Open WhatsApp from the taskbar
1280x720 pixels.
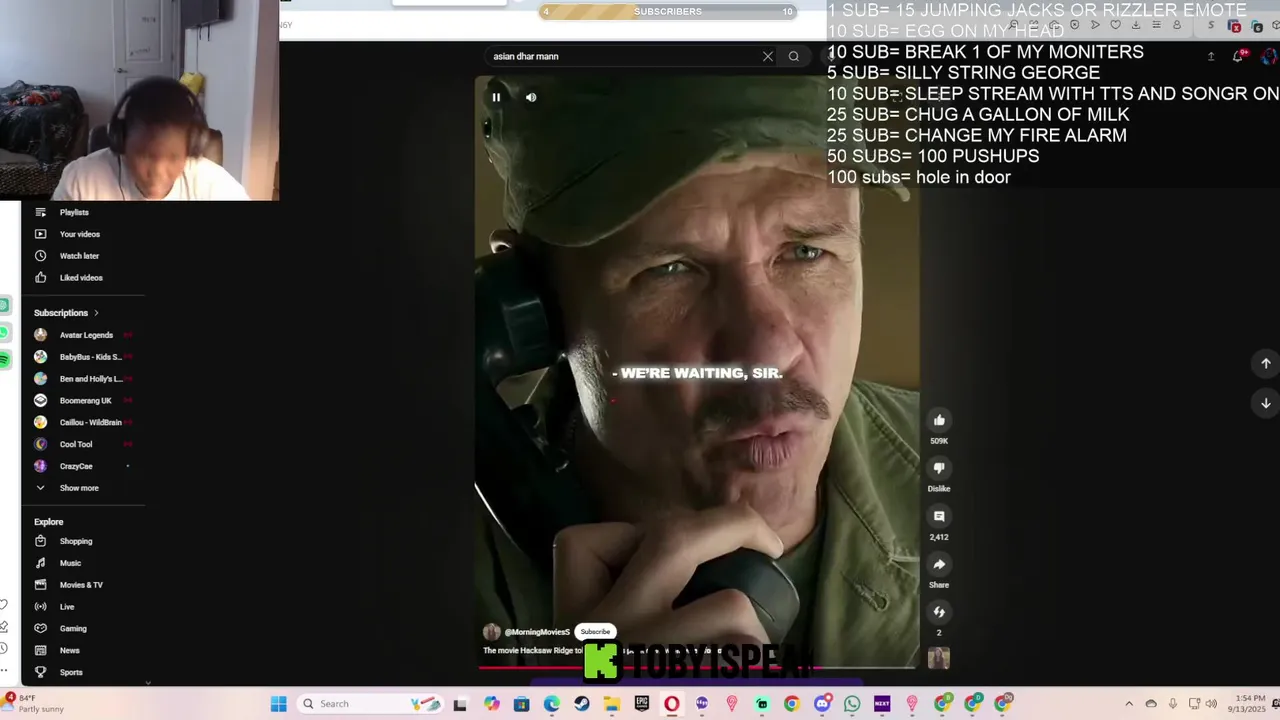[852, 704]
